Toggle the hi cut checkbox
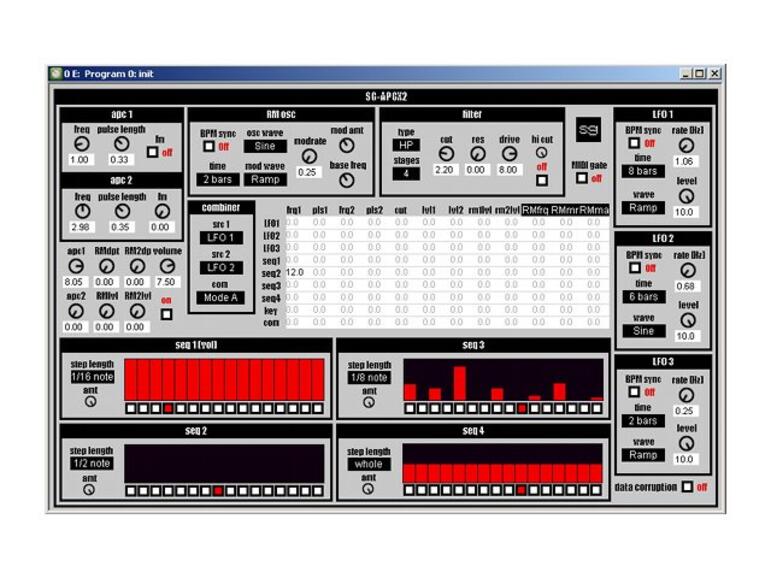 pos(542,180)
